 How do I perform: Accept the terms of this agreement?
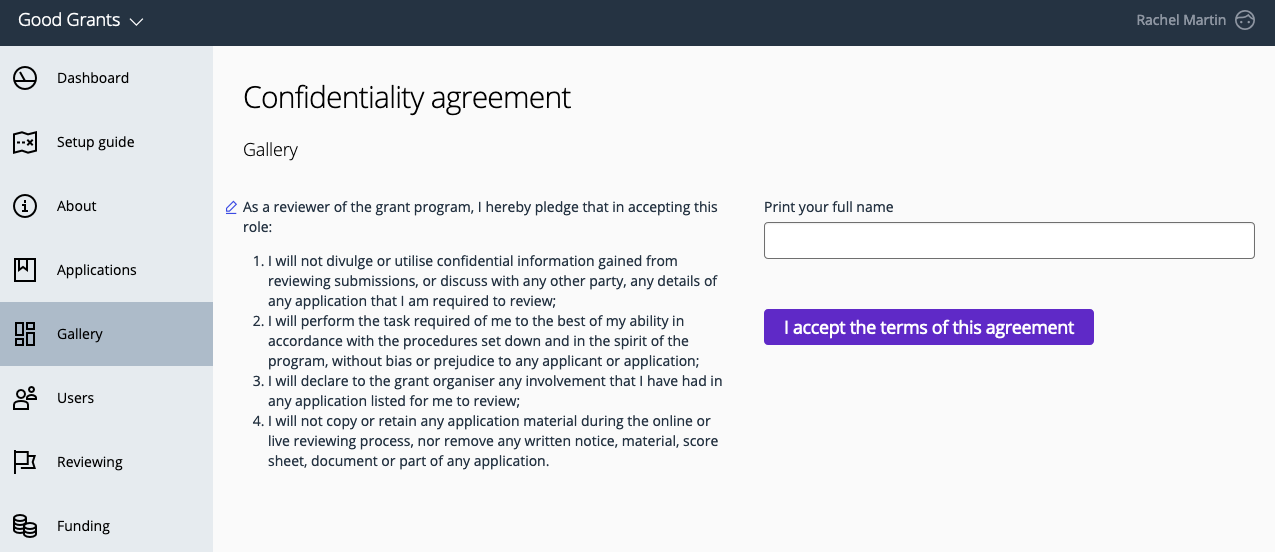tap(929, 327)
